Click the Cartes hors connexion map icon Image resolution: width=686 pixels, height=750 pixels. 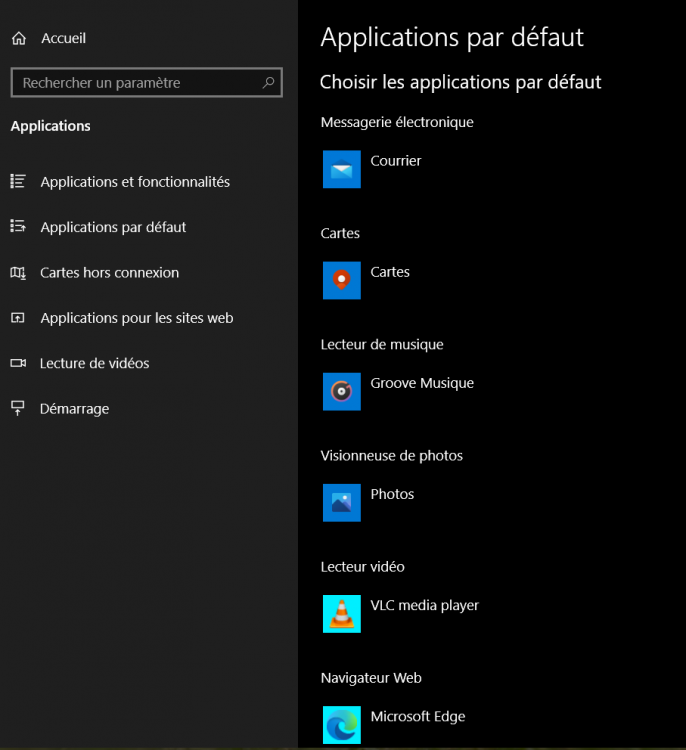click(18, 273)
